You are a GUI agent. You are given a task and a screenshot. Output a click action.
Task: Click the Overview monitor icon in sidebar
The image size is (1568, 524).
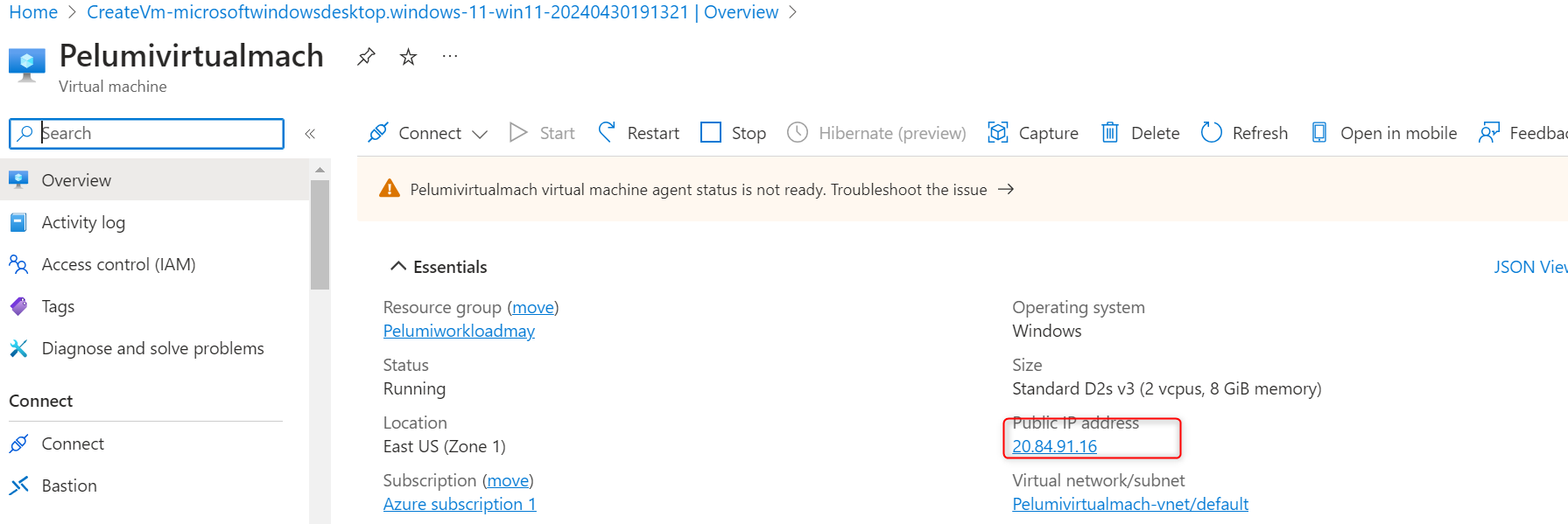(18, 179)
